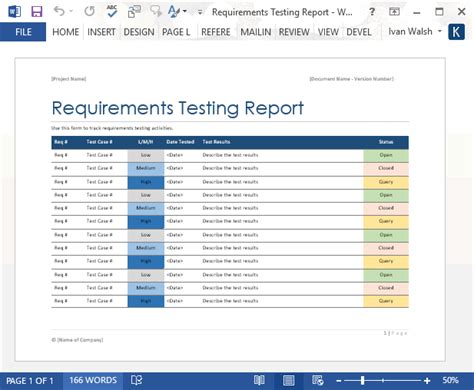The height and width of the screenshot is (390, 474).
Task: Switch to Web Layout view
Action: click(317, 380)
